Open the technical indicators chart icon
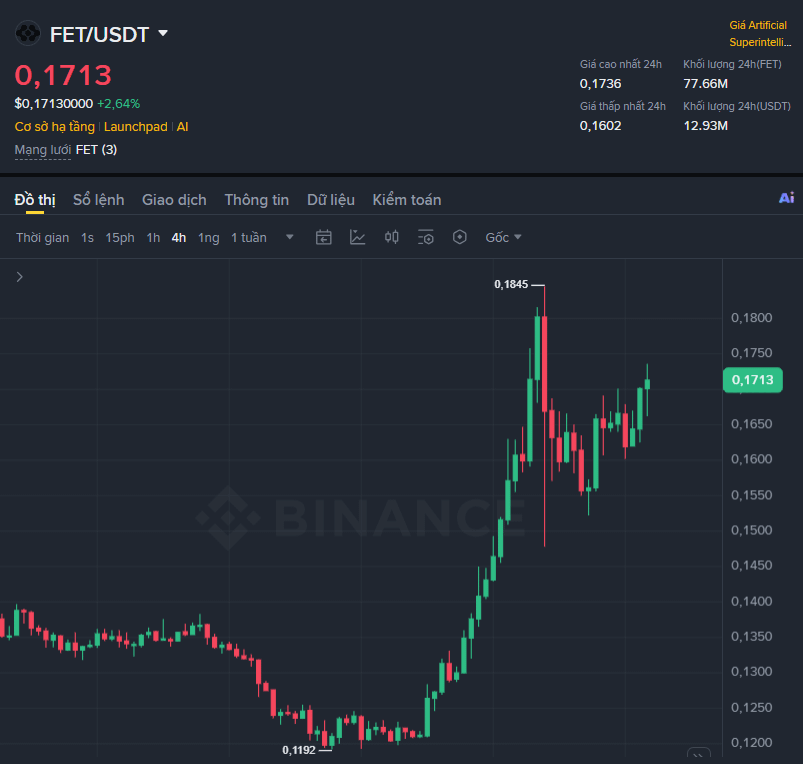 point(357,237)
